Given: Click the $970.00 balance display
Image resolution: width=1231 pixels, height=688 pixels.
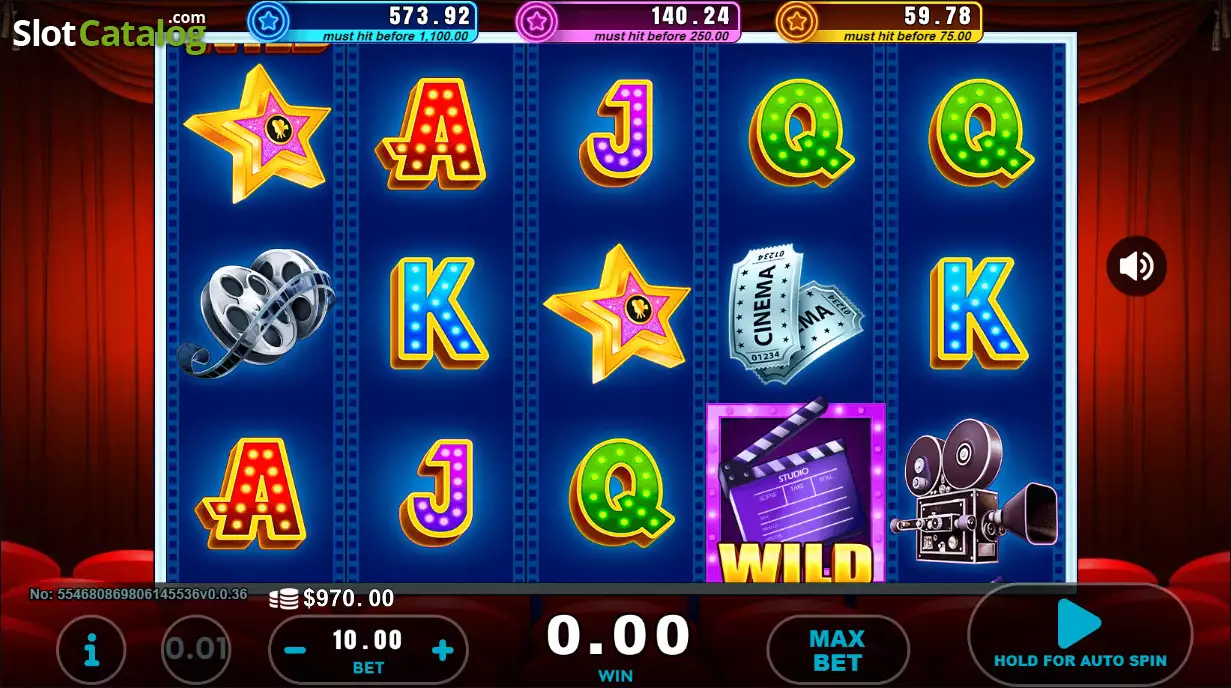Looking at the screenshot, I should pyautogui.click(x=333, y=598).
